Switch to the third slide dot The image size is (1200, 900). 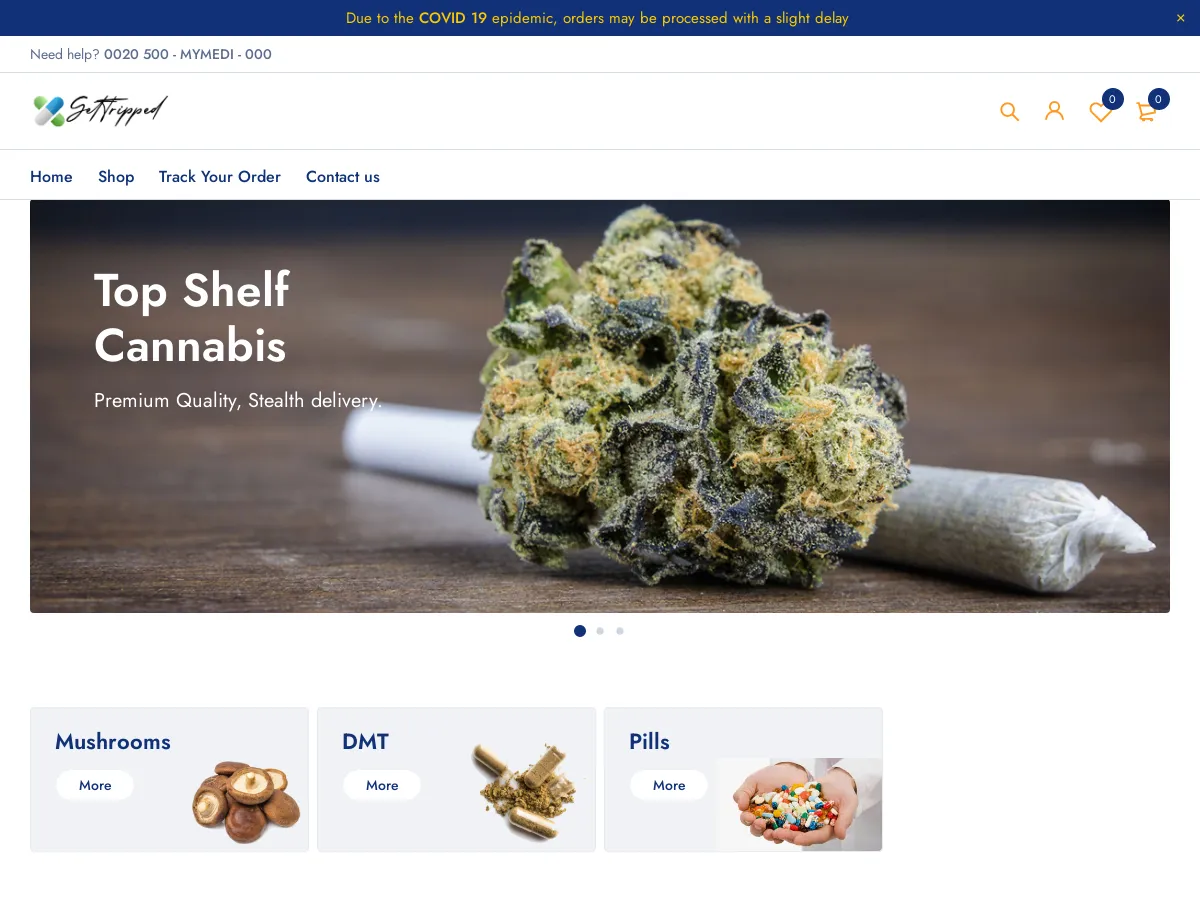[x=620, y=631]
